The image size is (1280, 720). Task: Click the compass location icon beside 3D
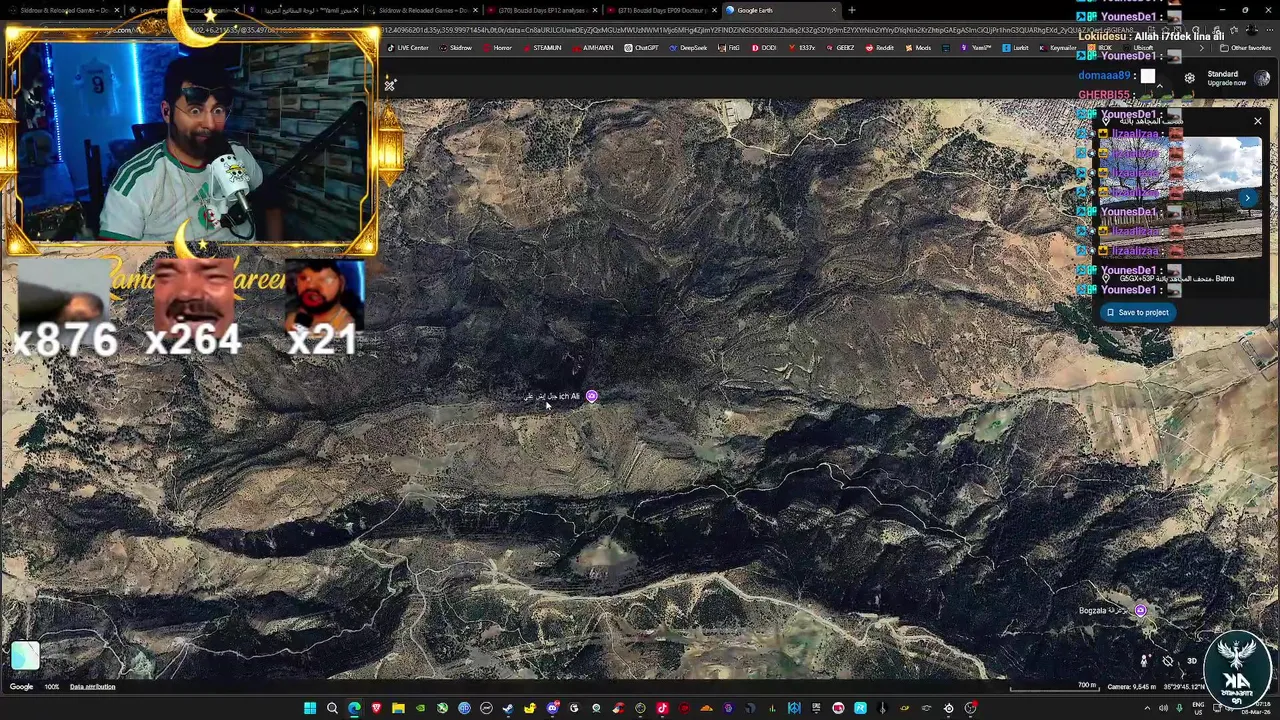point(1167,661)
